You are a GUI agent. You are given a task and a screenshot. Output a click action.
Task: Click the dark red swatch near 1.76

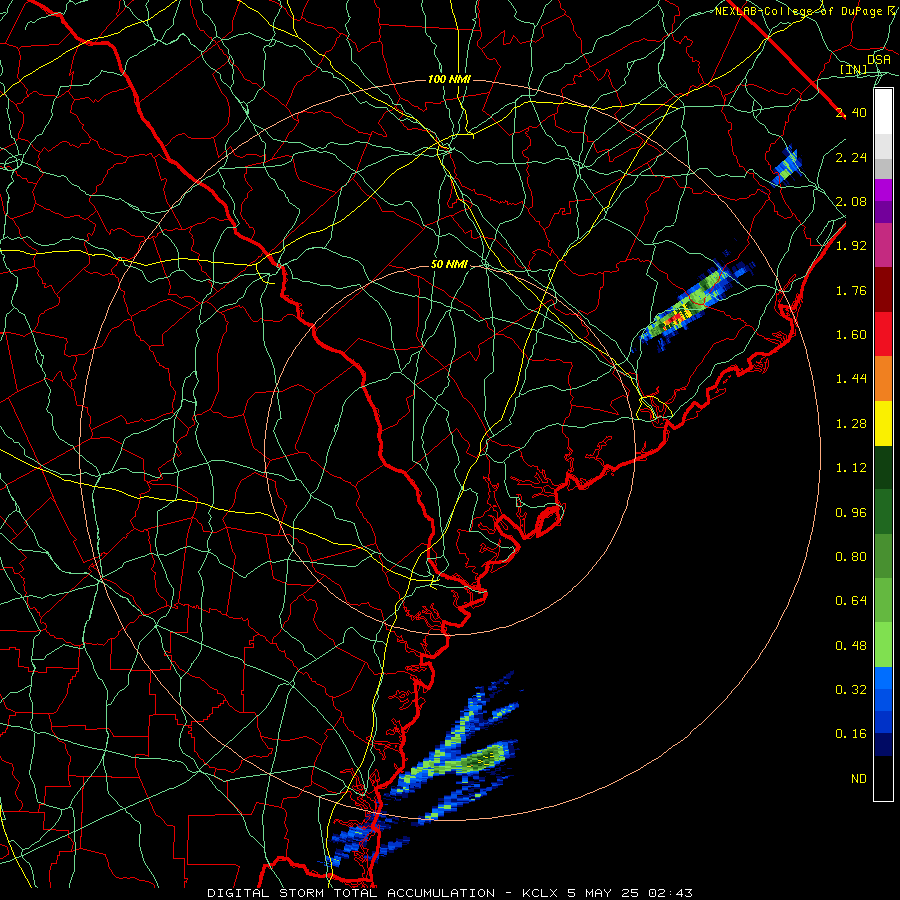[883, 290]
